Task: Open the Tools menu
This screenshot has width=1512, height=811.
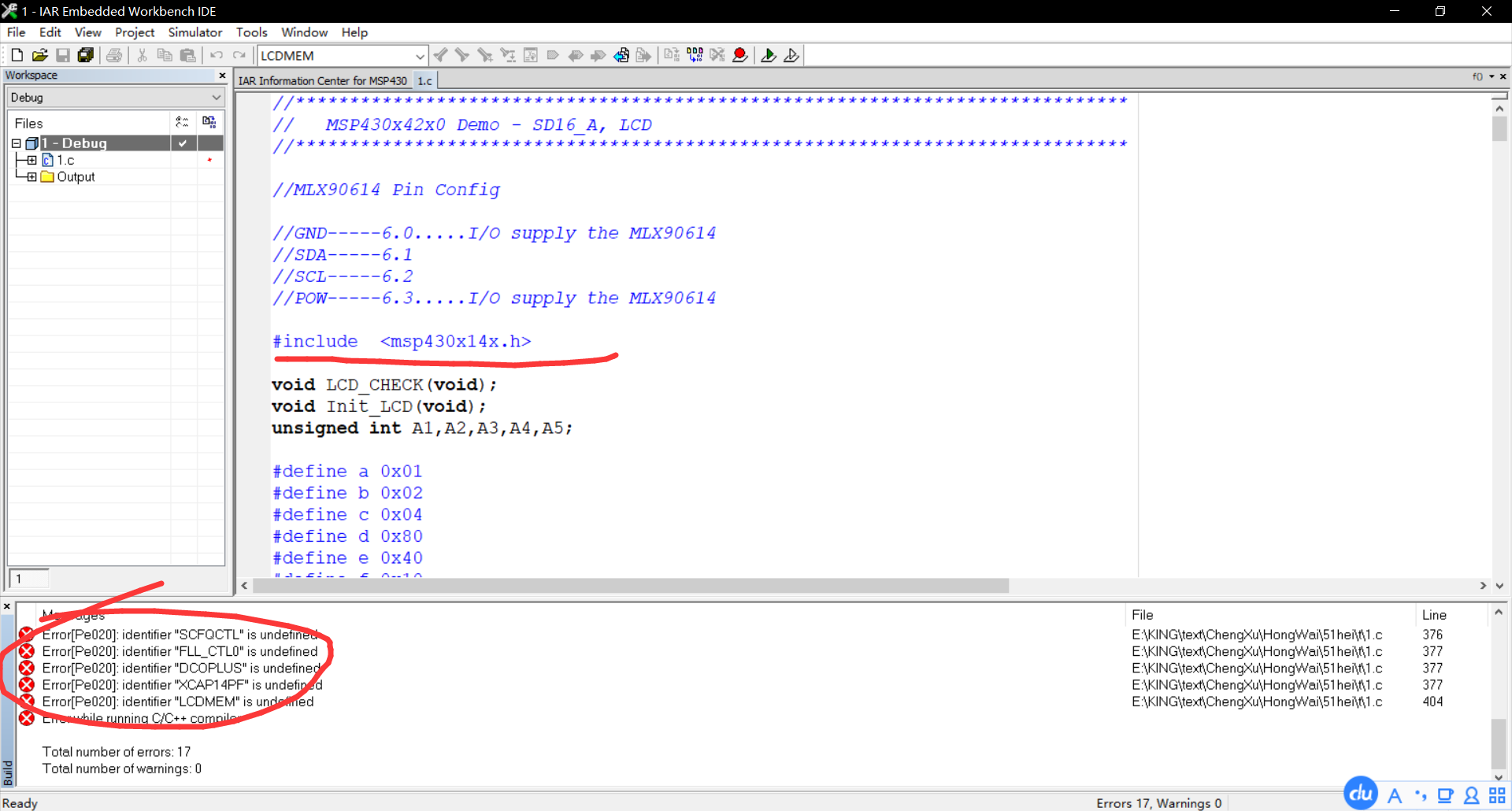Action: tap(252, 32)
